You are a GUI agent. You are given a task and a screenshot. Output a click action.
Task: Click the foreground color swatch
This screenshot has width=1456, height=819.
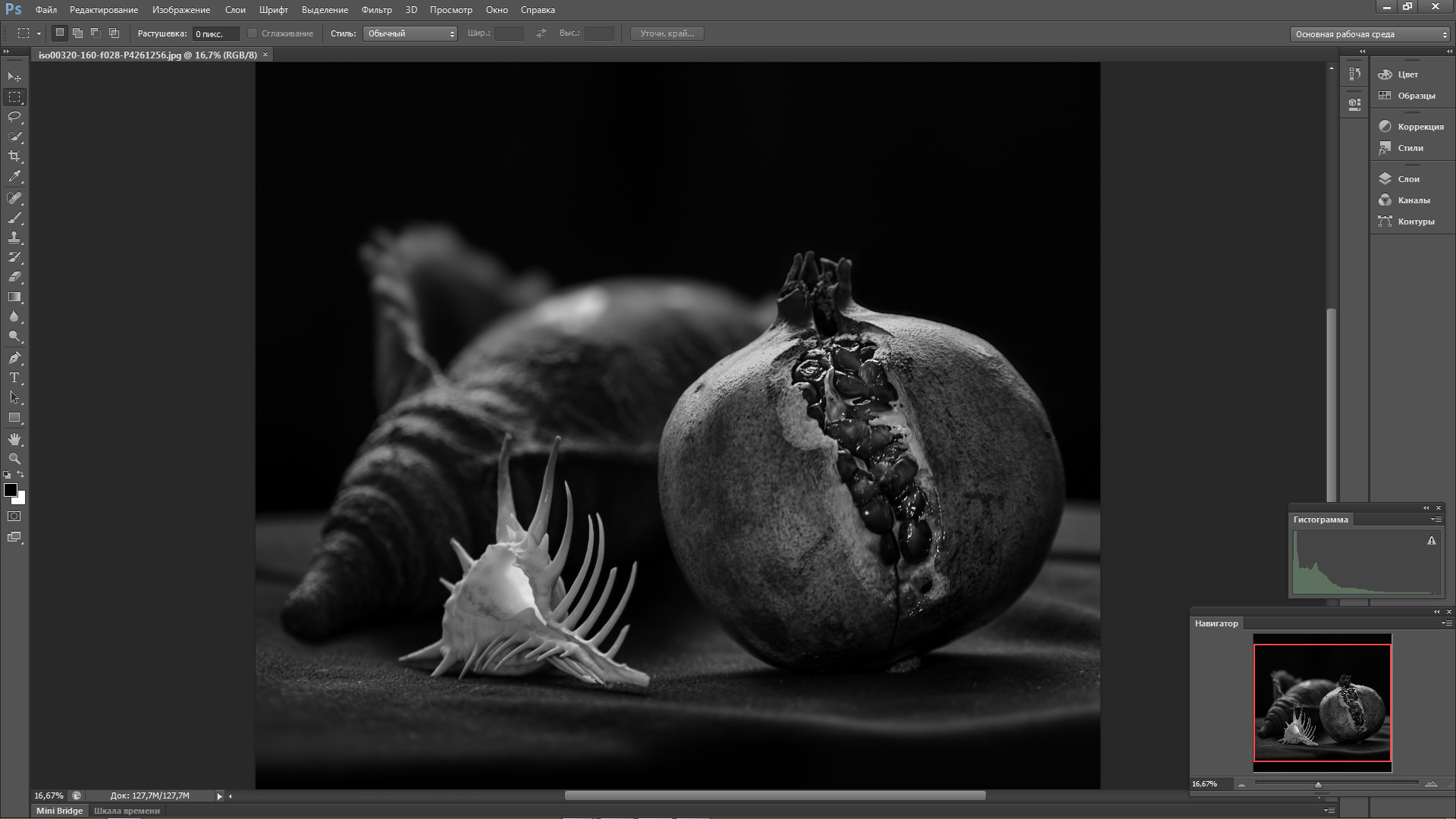[x=11, y=490]
